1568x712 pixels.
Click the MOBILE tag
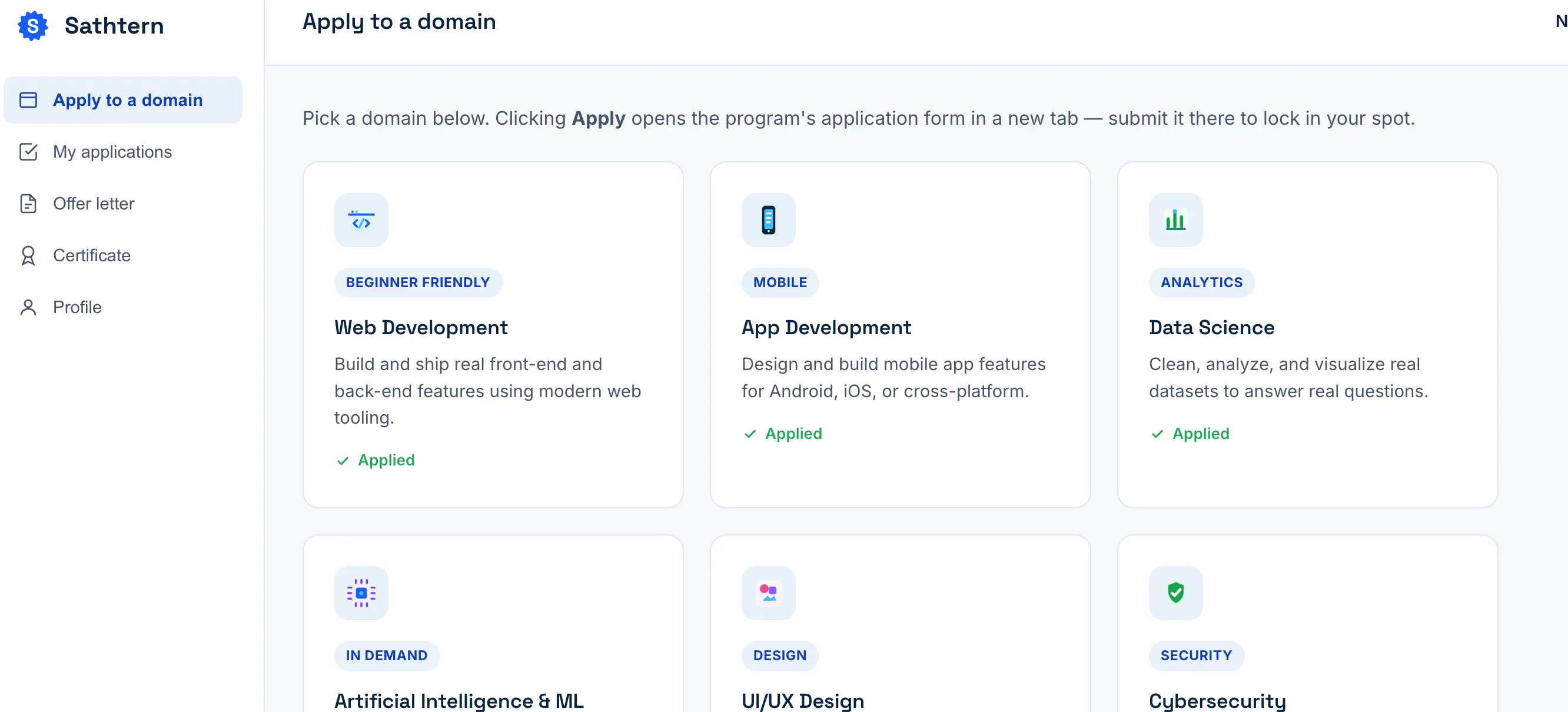[x=780, y=282]
